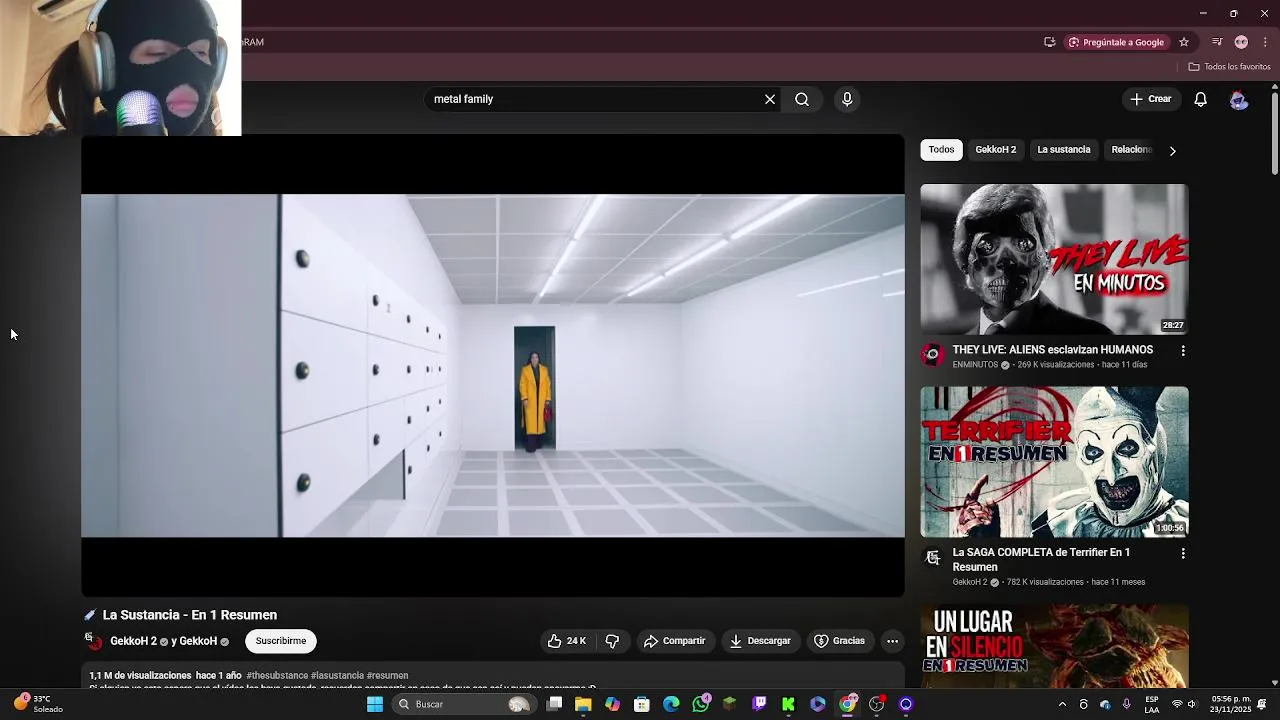Open OBS Studio from the taskbar
1280x720 pixels.
[877, 704]
